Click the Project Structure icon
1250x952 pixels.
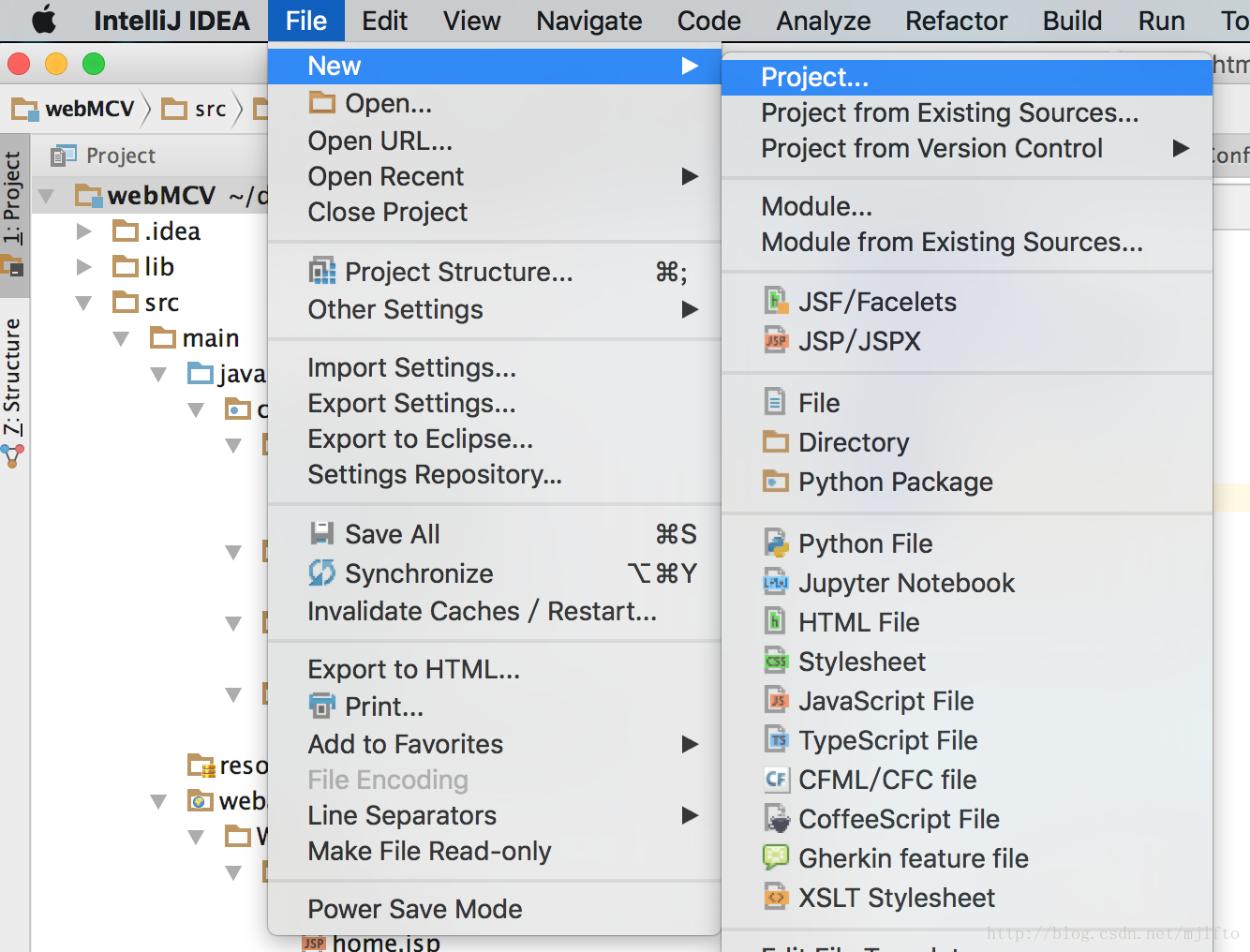coord(322,271)
